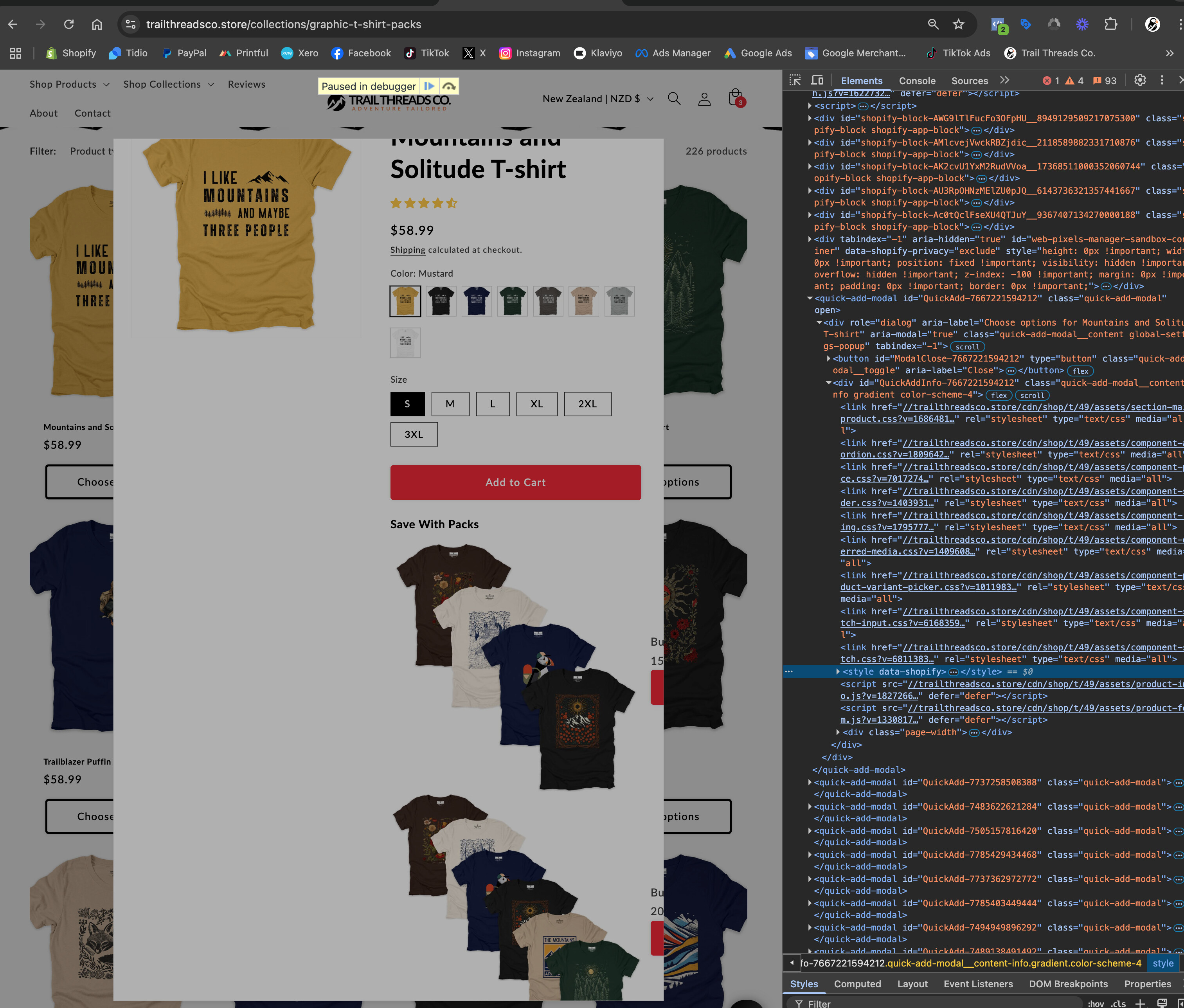Bookmark this page with the star
The height and width of the screenshot is (1008, 1184).
958,24
